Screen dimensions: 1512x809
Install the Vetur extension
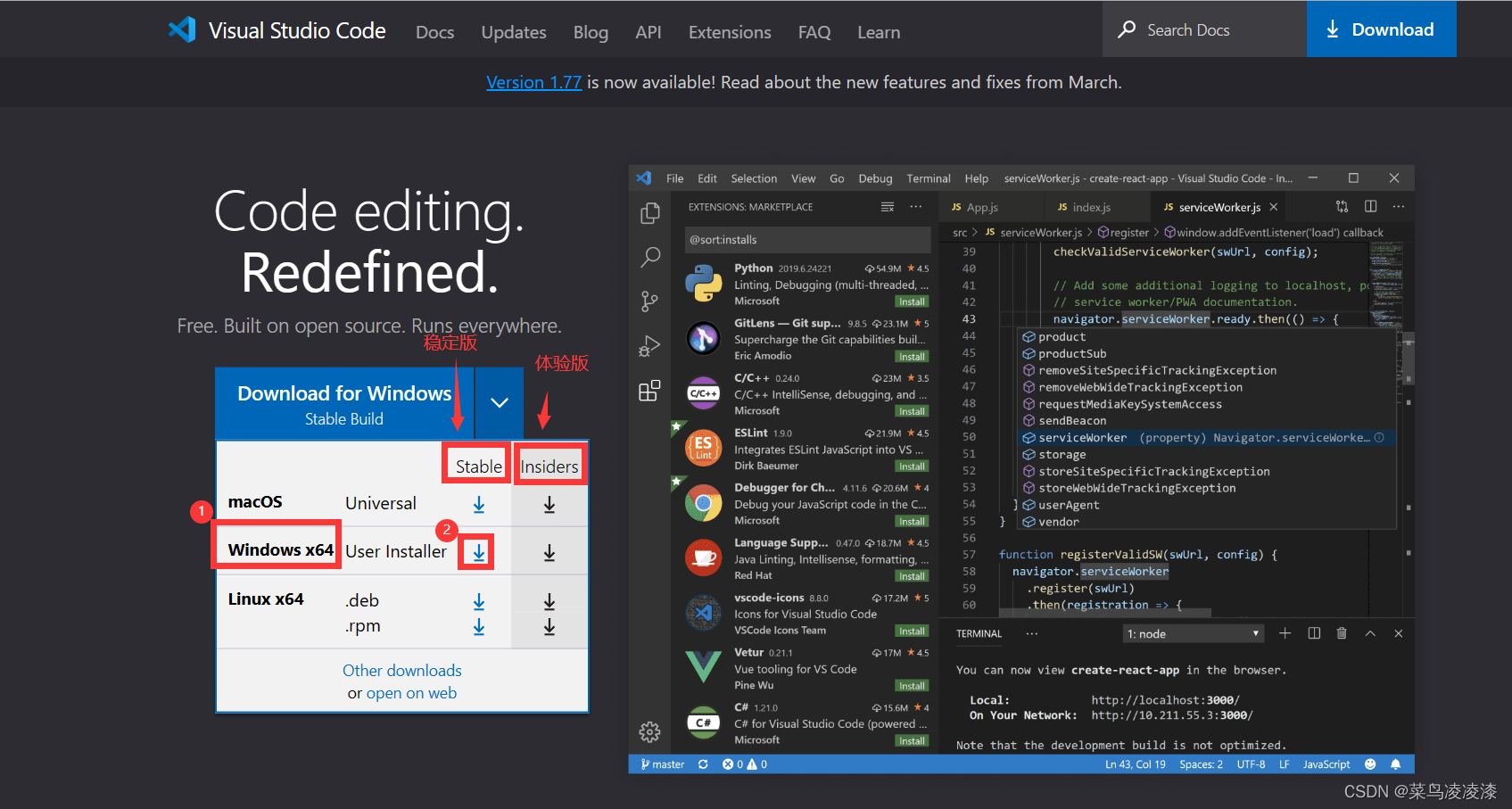coord(912,686)
